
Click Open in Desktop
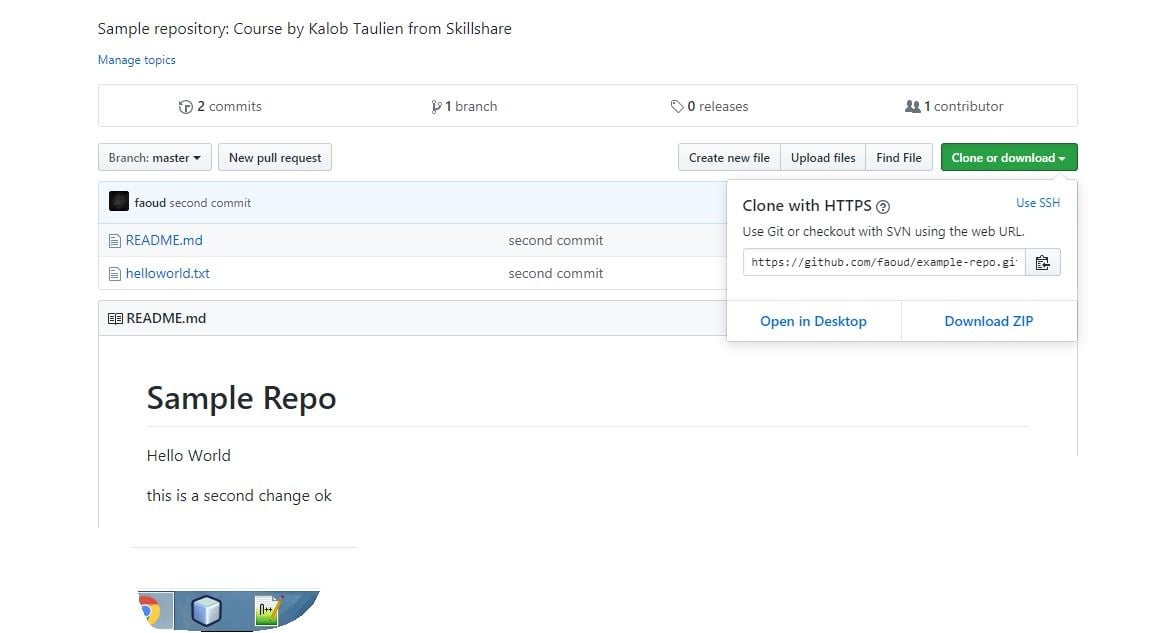coord(813,321)
